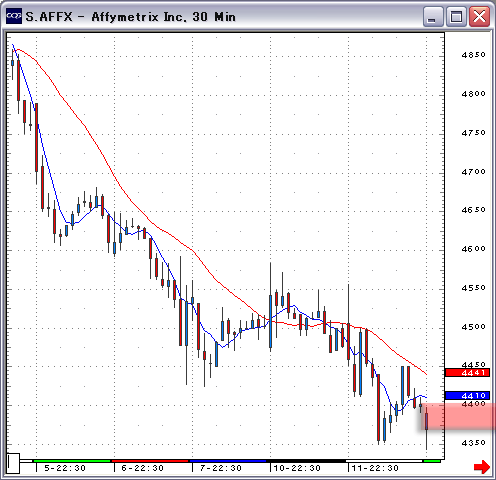The height and width of the screenshot is (480, 496).
Task: Click the 6-22:30 date label on time axis
Action: (x=143, y=468)
